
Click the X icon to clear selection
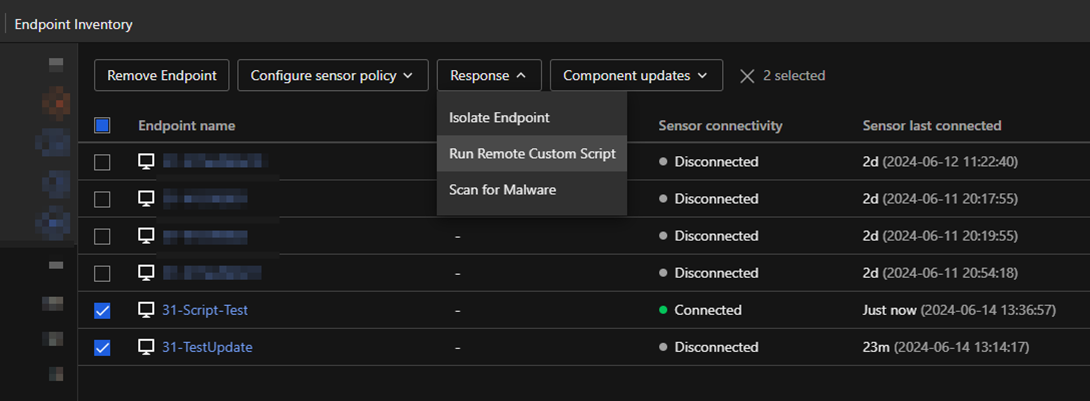746,76
